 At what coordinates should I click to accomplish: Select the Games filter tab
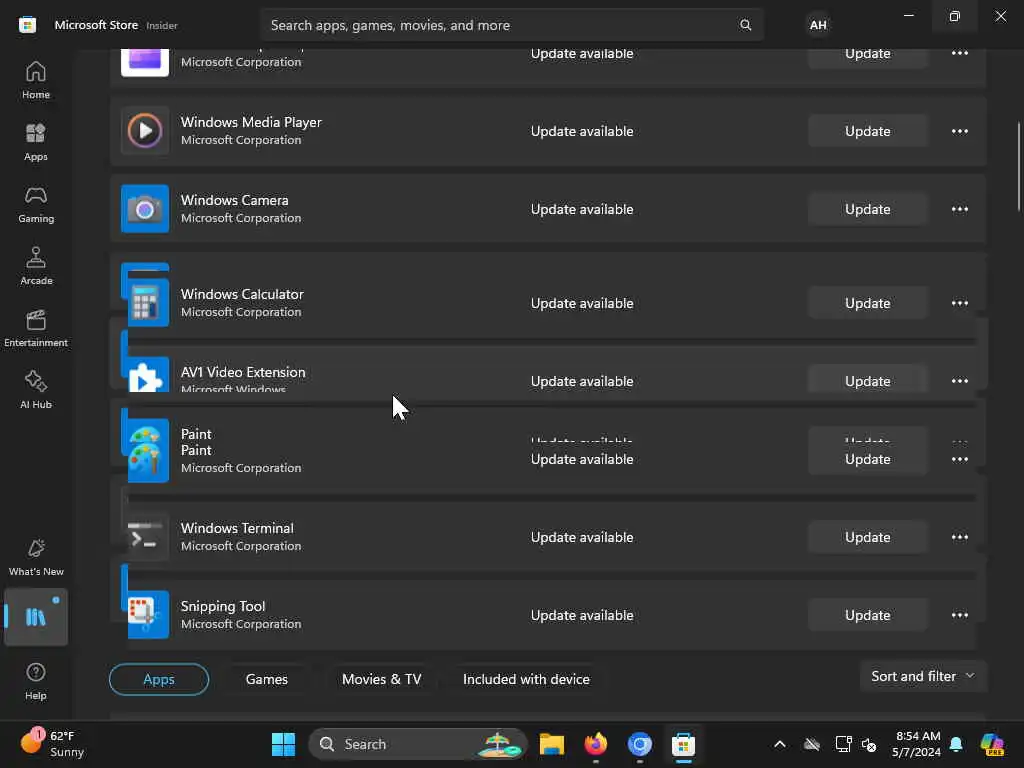click(266, 679)
